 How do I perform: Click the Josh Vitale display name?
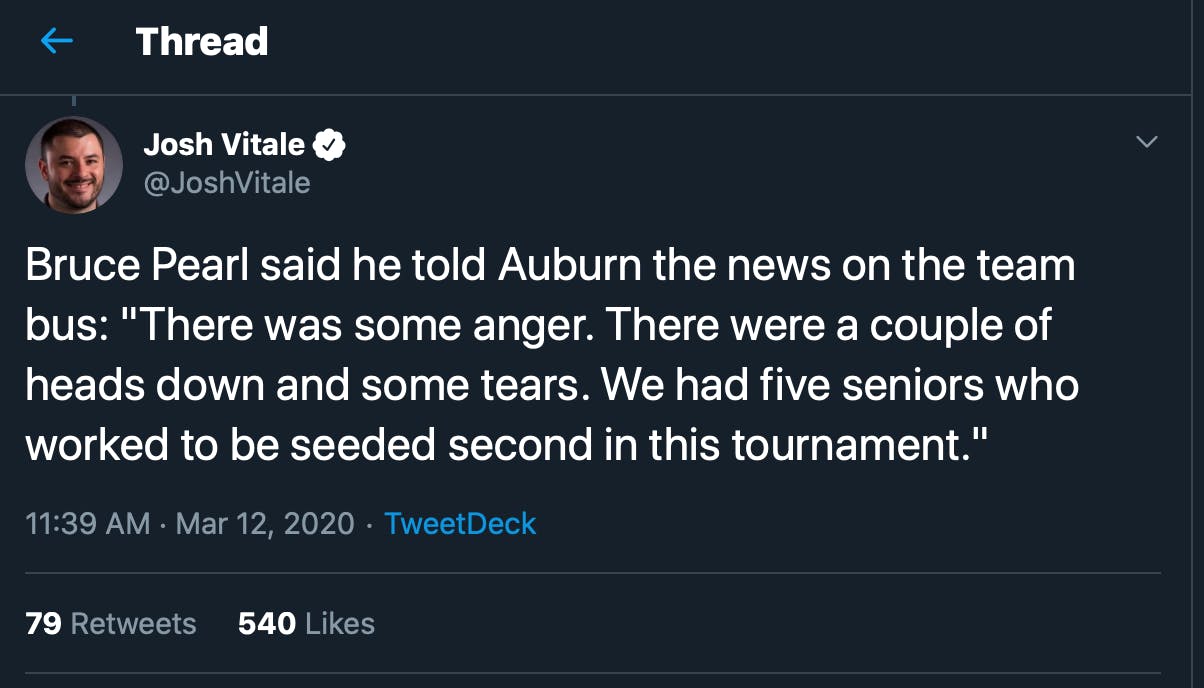pyautogui.click(x=224, y=145)
